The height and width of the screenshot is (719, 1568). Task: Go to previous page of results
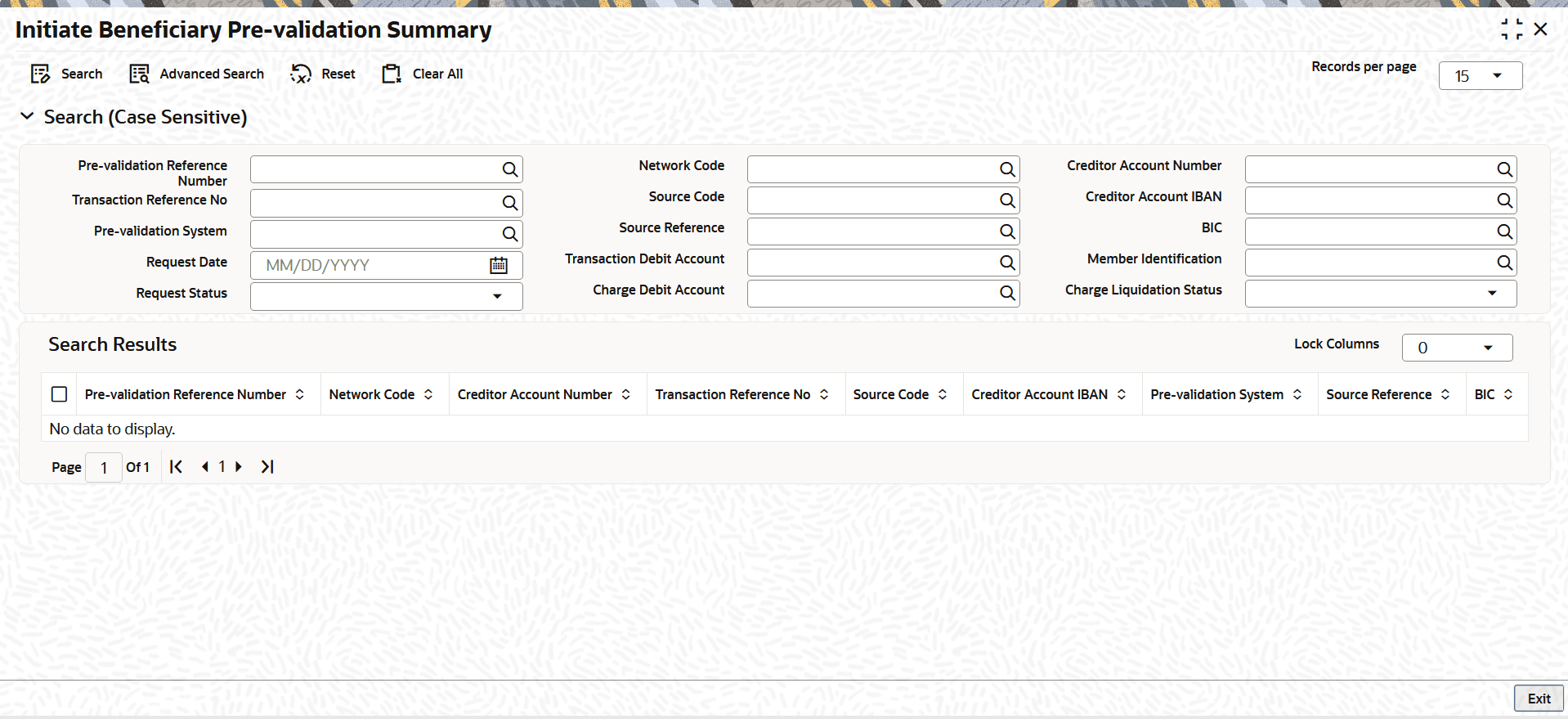(x=204, y=466)
